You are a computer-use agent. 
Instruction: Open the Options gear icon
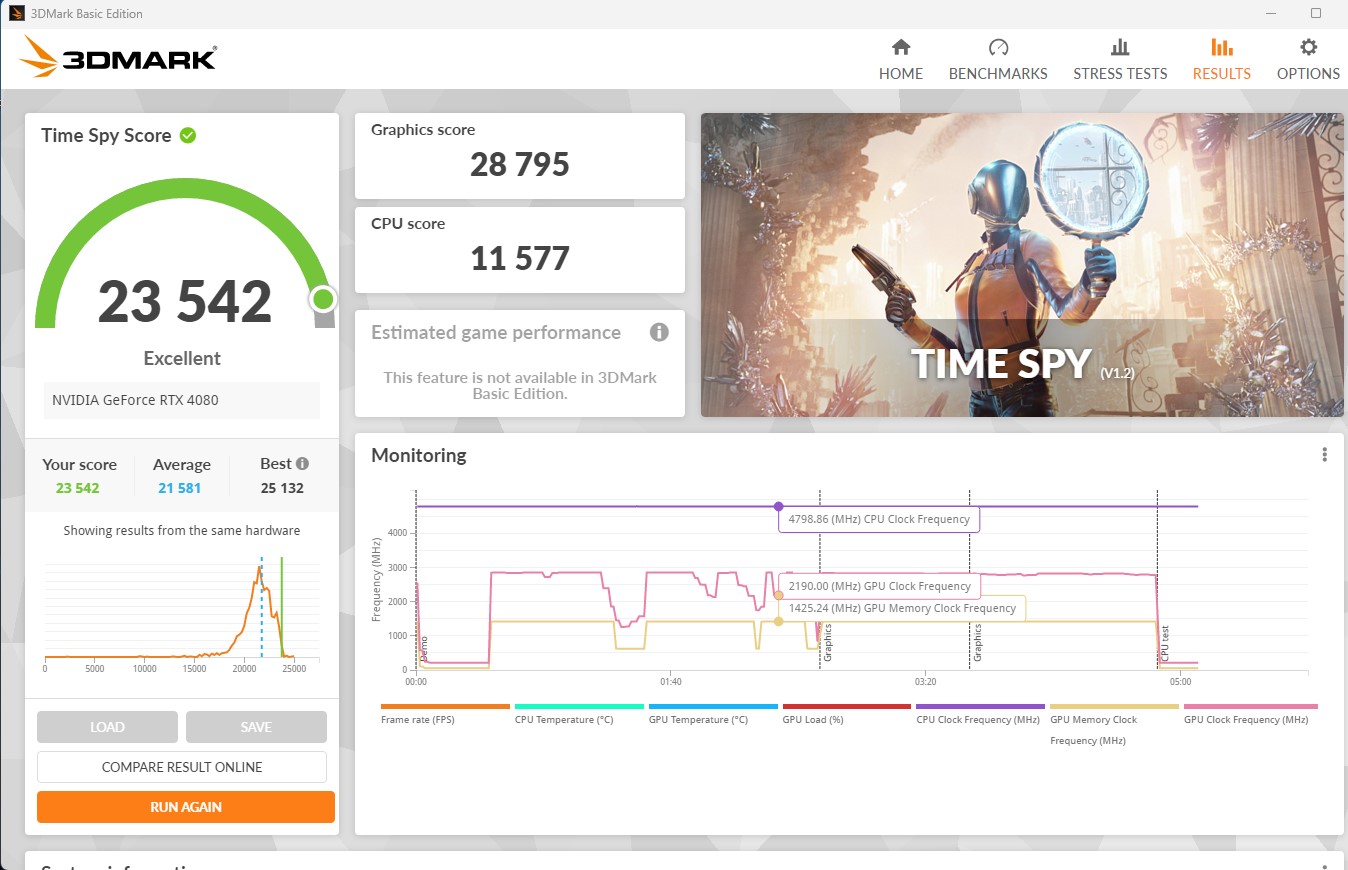[x=1308, y=47]
